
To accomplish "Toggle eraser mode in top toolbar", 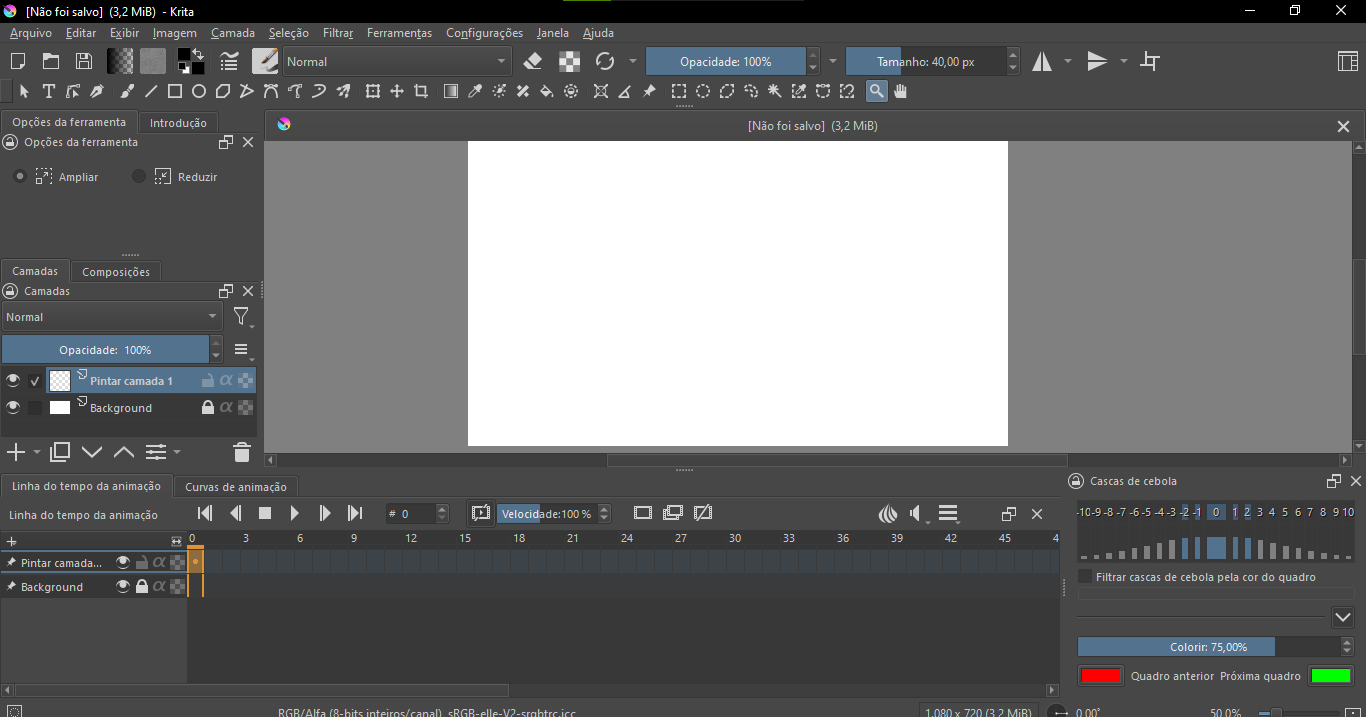I will [533, 62].
